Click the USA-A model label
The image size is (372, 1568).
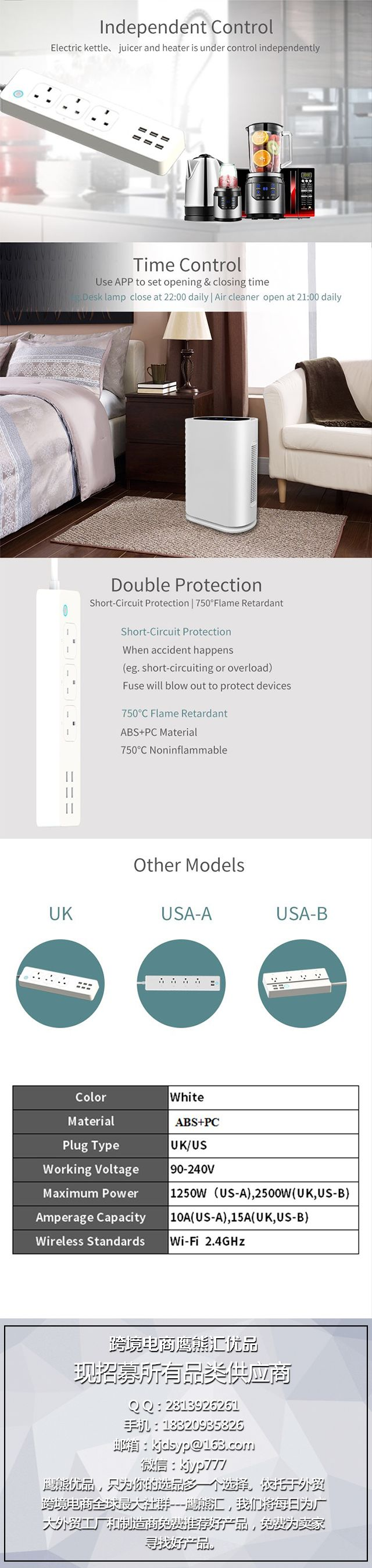[x=186, y=913]
